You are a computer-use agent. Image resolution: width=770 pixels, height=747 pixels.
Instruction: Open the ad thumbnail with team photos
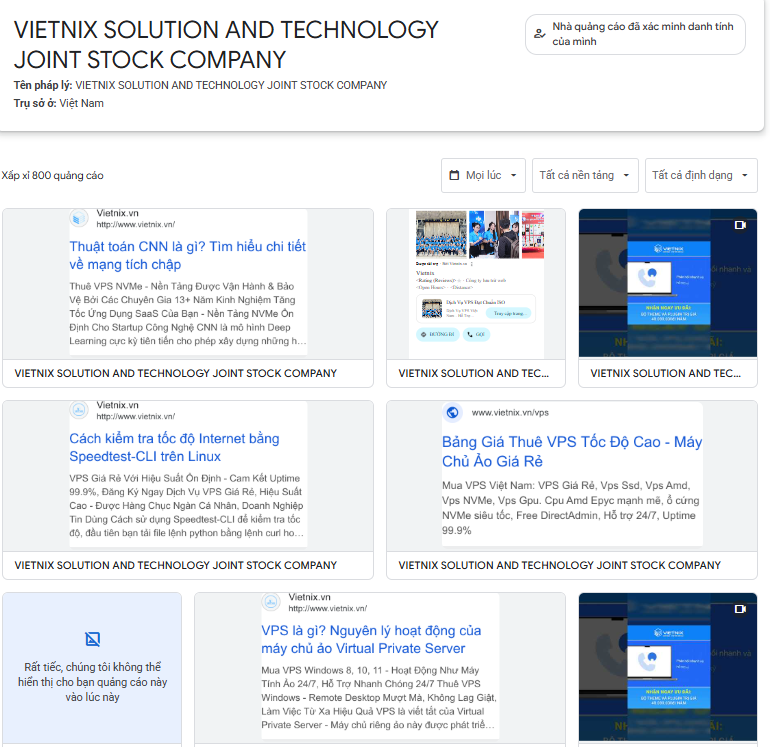coord(476,284)
